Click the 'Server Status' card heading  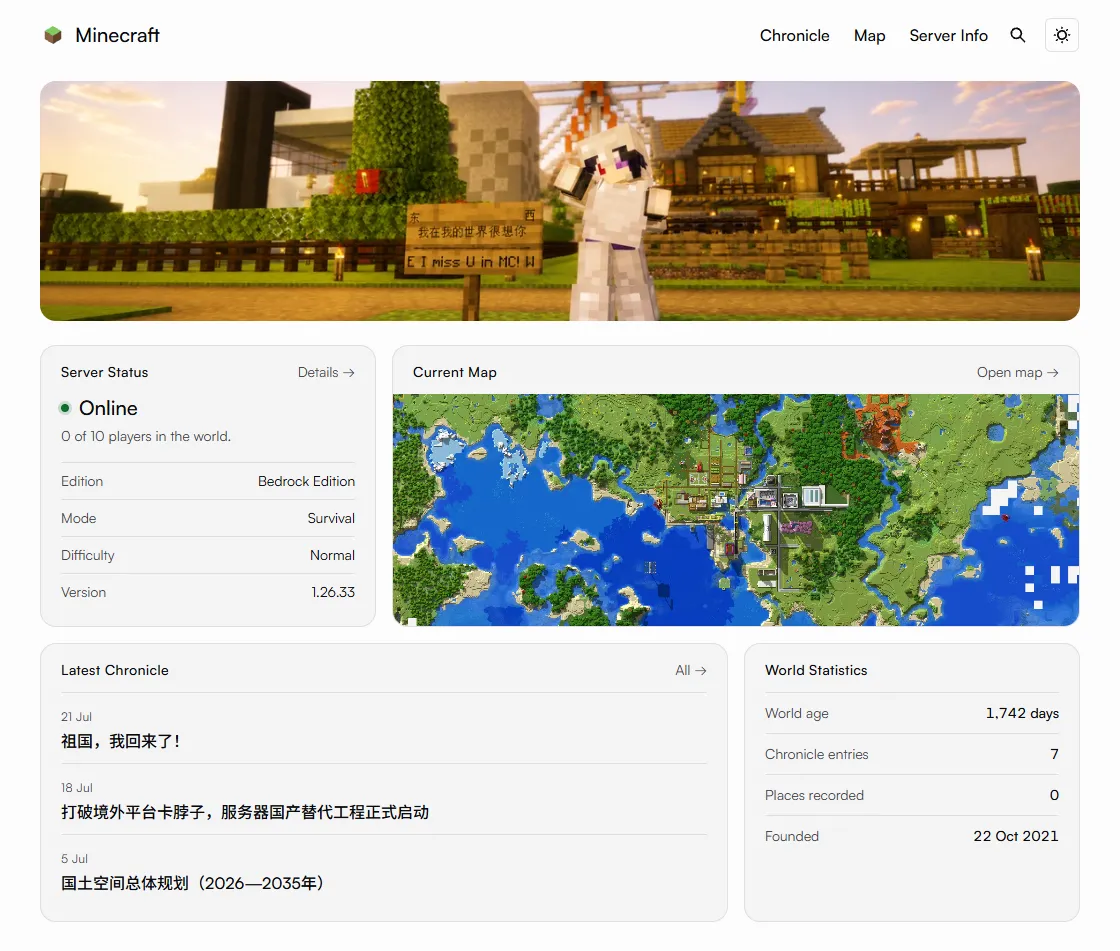point(104,372)
